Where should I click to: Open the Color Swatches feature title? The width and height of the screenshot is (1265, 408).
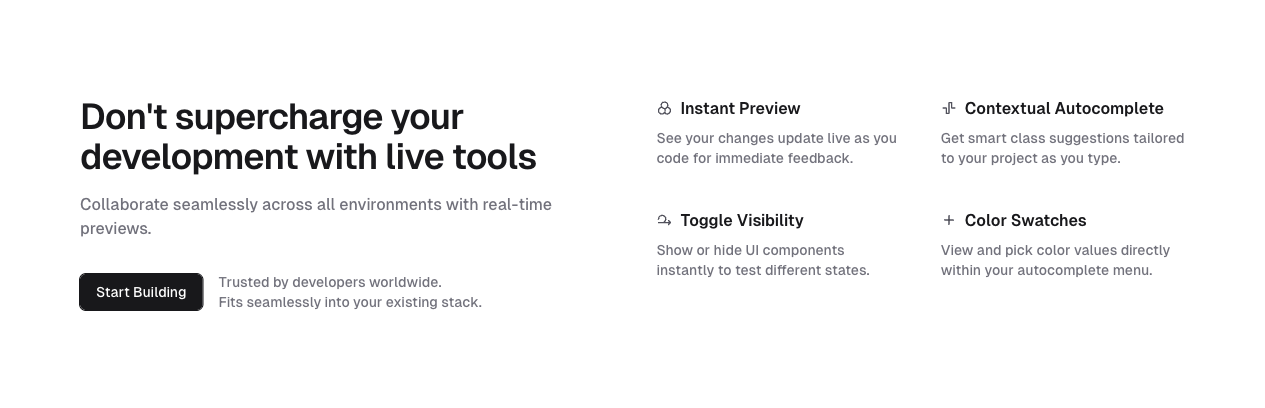1025,220
